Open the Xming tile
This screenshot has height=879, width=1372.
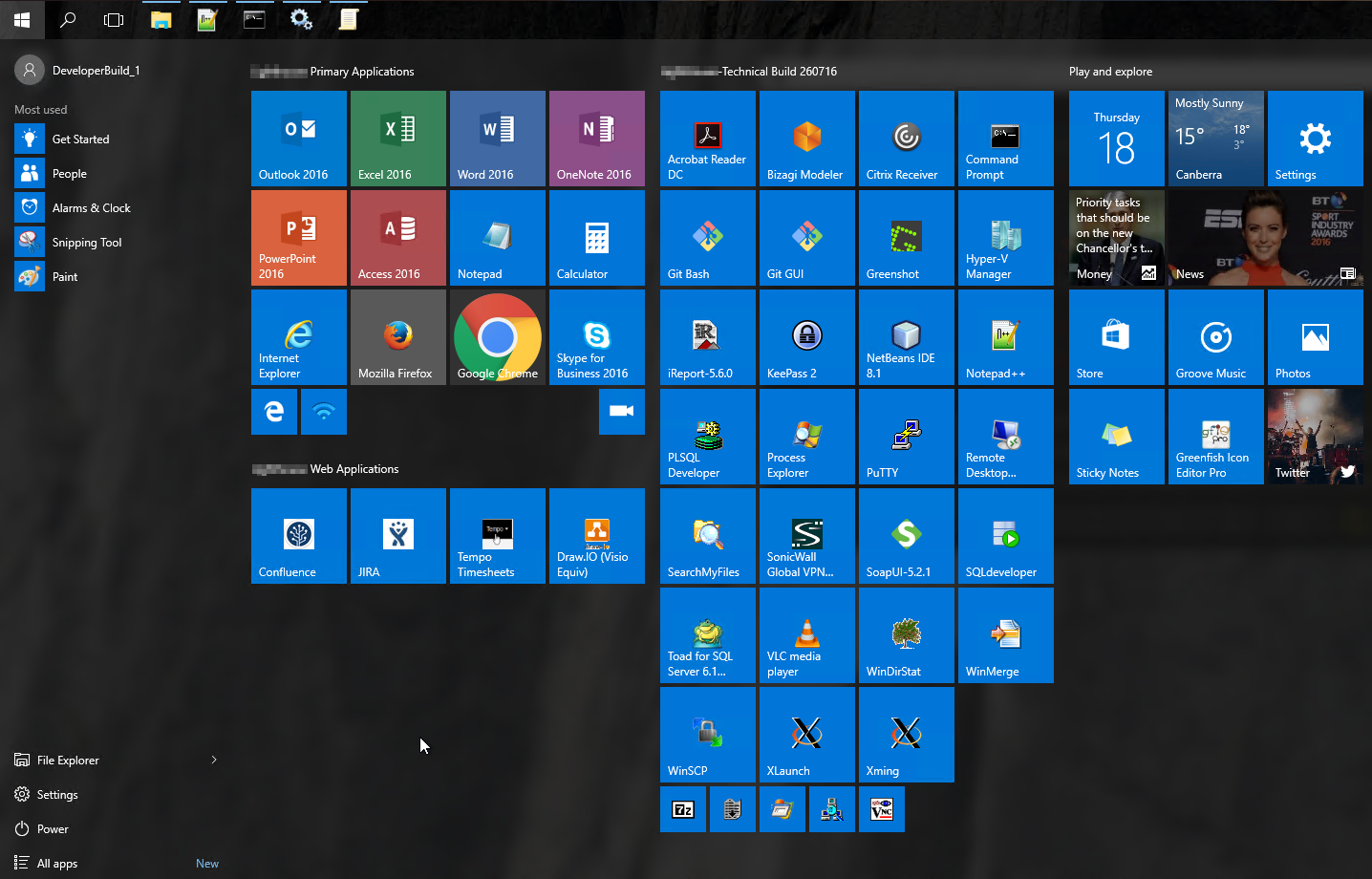907,735
